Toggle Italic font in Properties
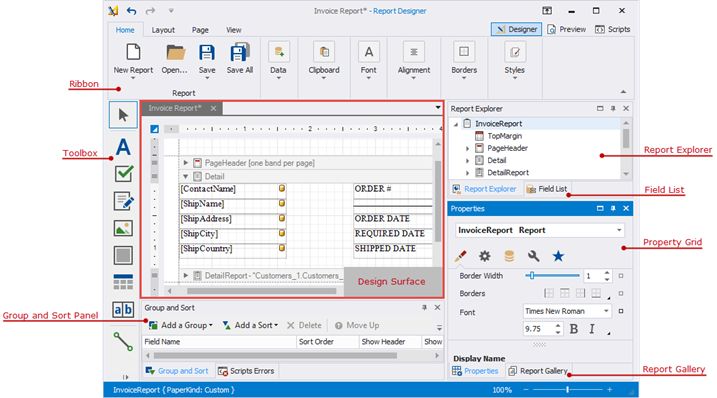The image size is (717, 398). [x=592, y=329]
